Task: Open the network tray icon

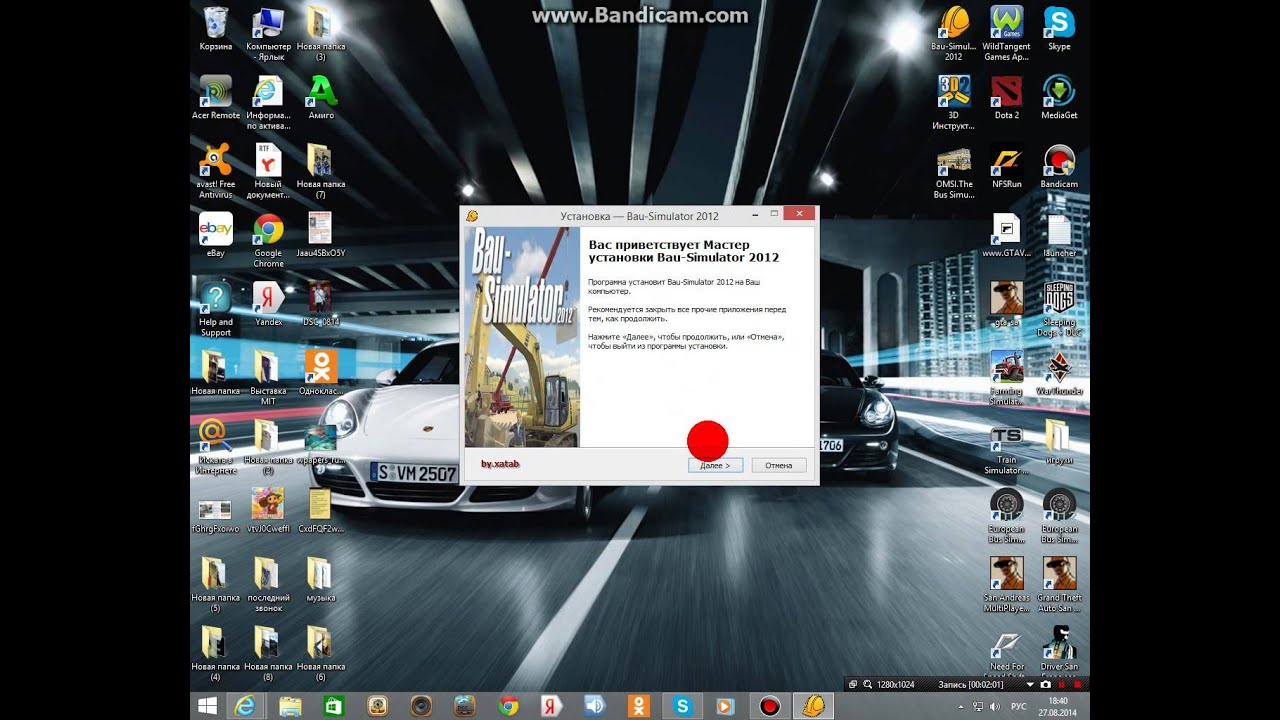Action: click(x=979, y=706)
